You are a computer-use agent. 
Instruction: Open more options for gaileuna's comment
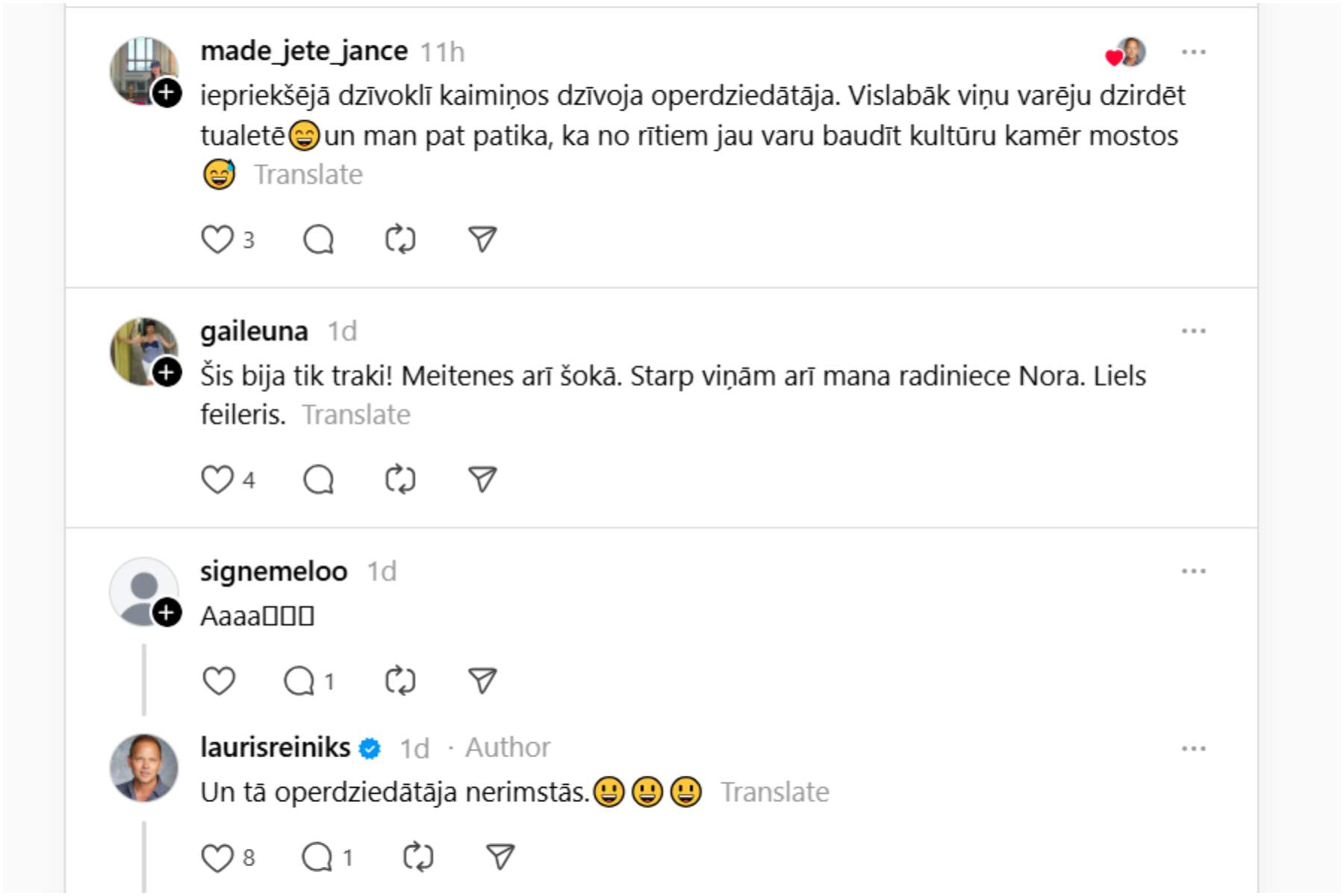tap(1193, 332)
